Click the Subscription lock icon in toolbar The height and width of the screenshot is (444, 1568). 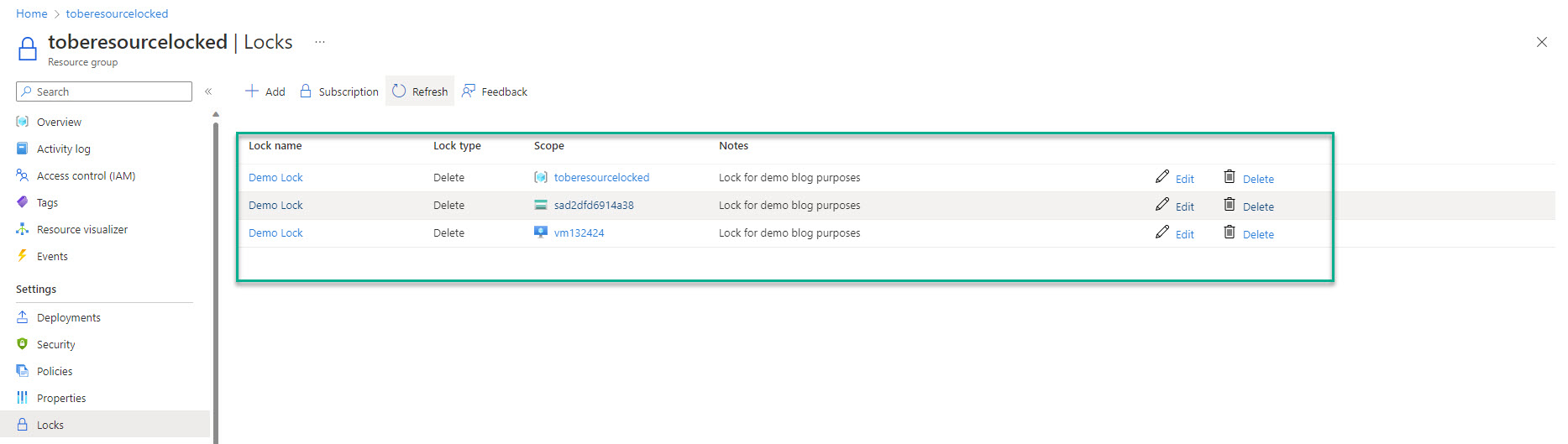tap(306, 91)
